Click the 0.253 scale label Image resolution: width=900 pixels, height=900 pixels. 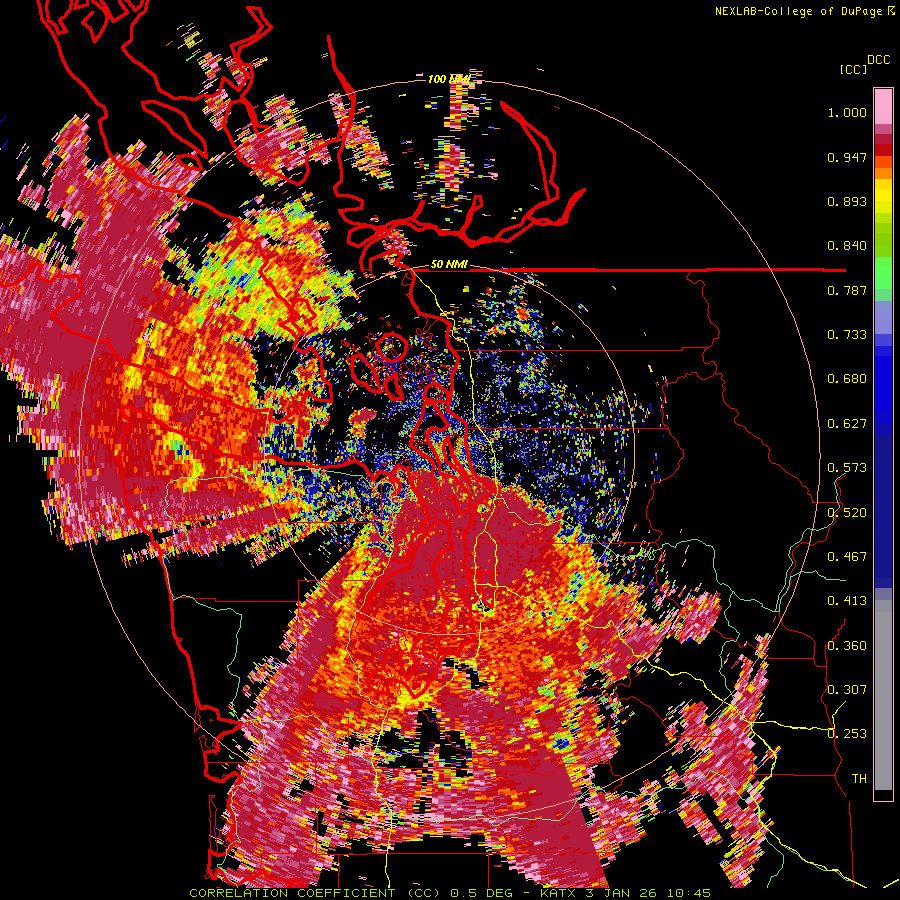pyautogui.click(x=847, y=734)
